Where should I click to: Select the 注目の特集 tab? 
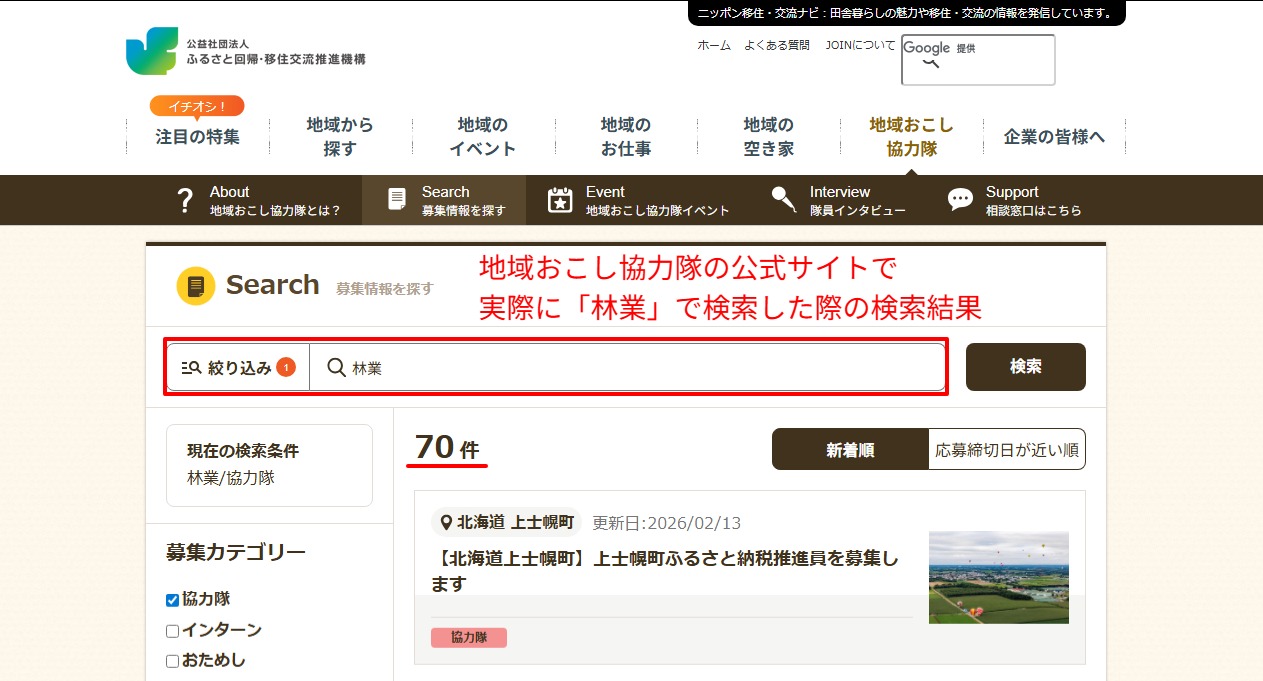tap(197, 138)
